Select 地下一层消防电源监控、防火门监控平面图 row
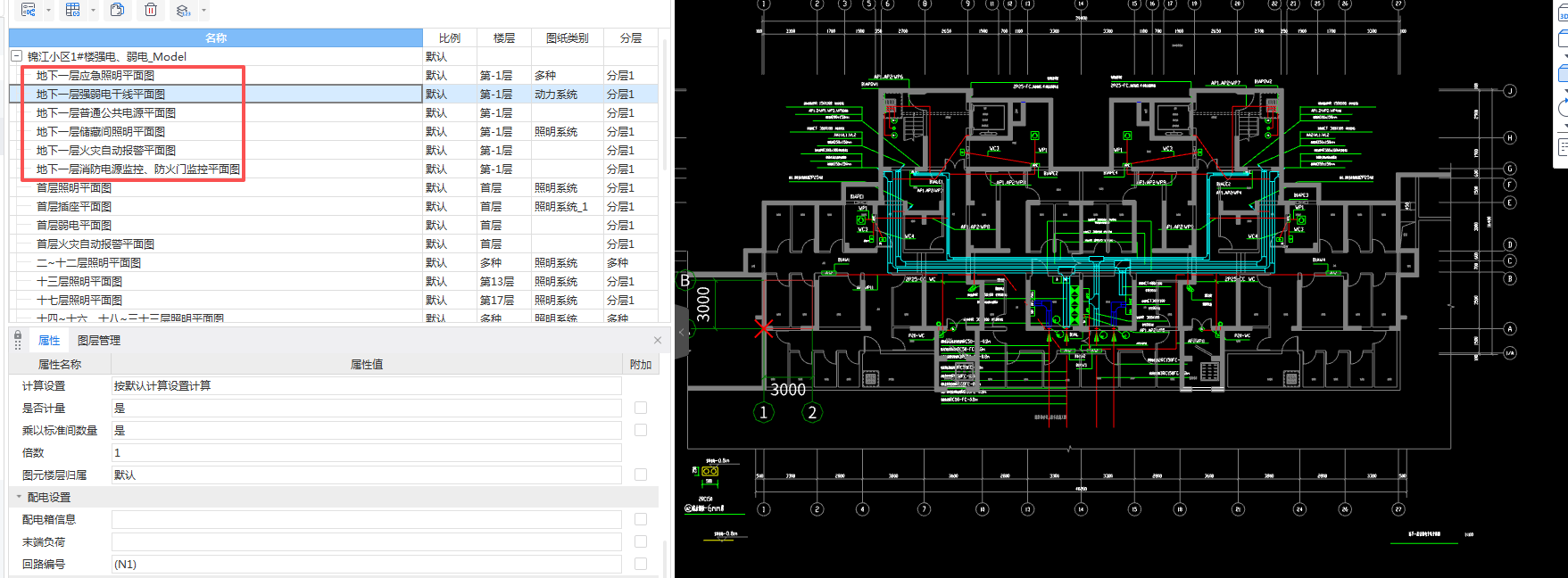The height and width of the screenshot is (578, 1568). coord(333,169)
